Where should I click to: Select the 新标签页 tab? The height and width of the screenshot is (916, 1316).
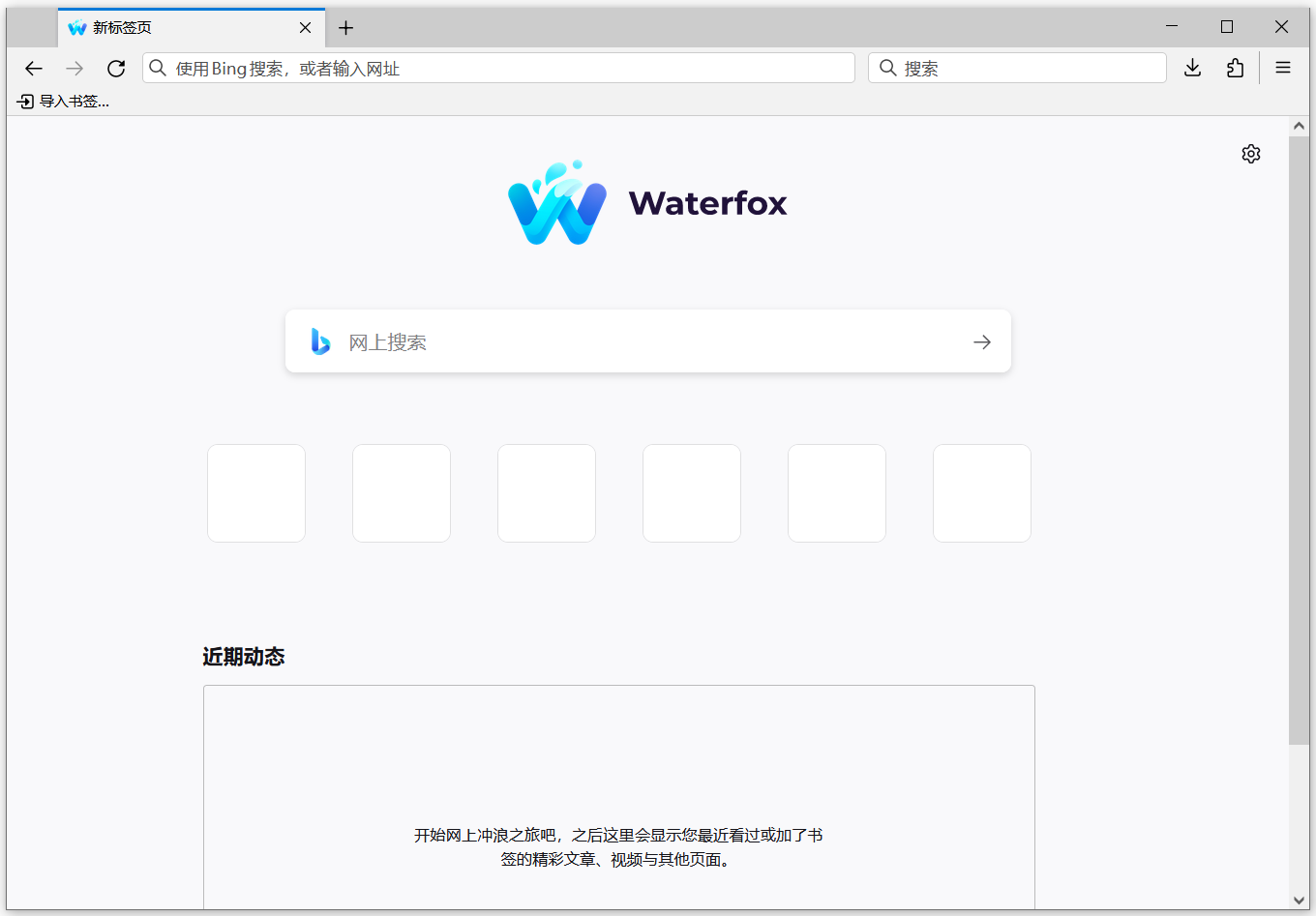[x=192, y=28]
